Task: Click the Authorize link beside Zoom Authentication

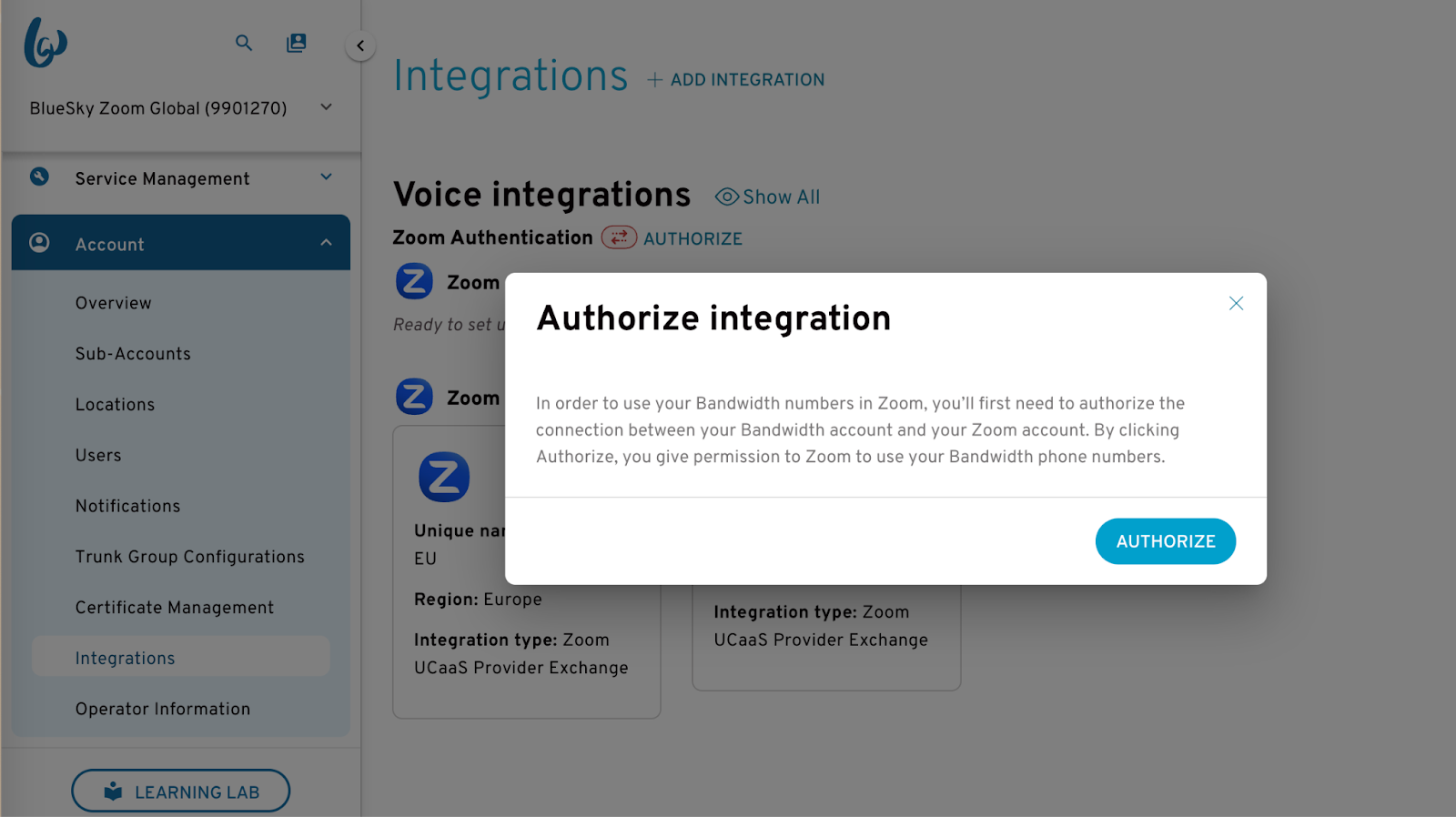Action: (x=693, y=238)
